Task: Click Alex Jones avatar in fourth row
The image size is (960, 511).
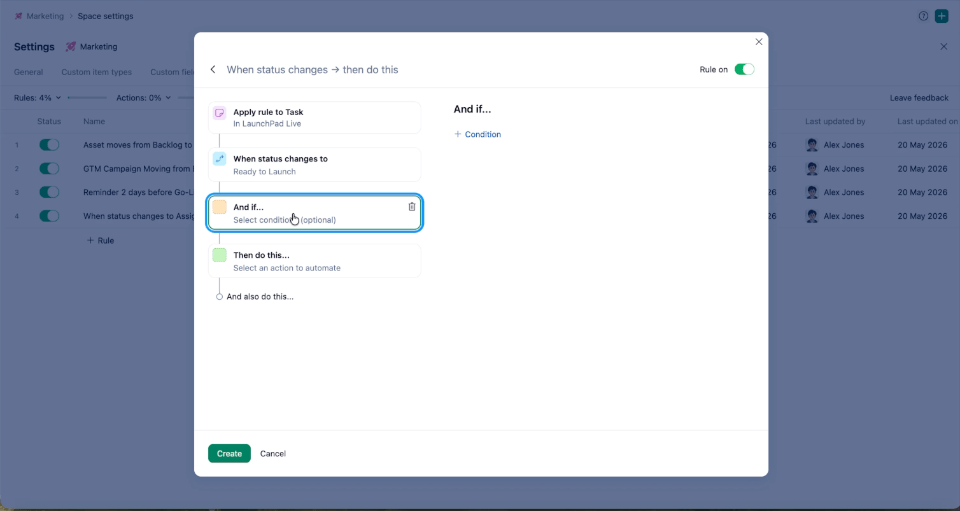Action: click(x=812, y=216)
